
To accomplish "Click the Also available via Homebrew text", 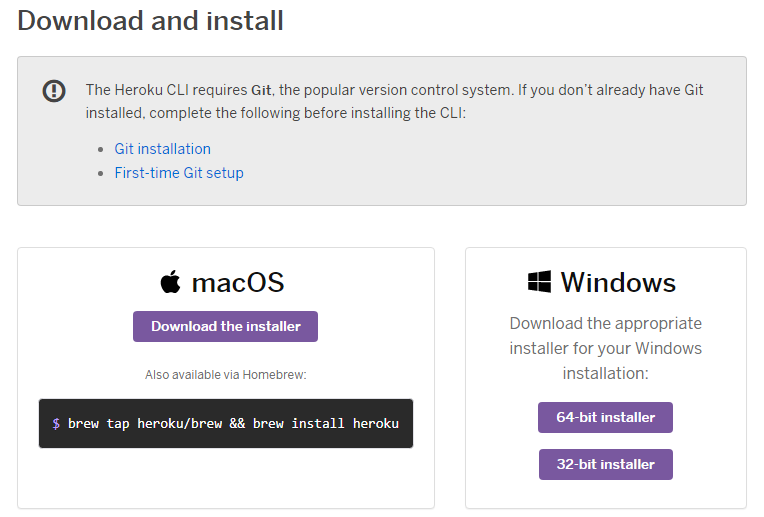I will click(x=226, y=375).
